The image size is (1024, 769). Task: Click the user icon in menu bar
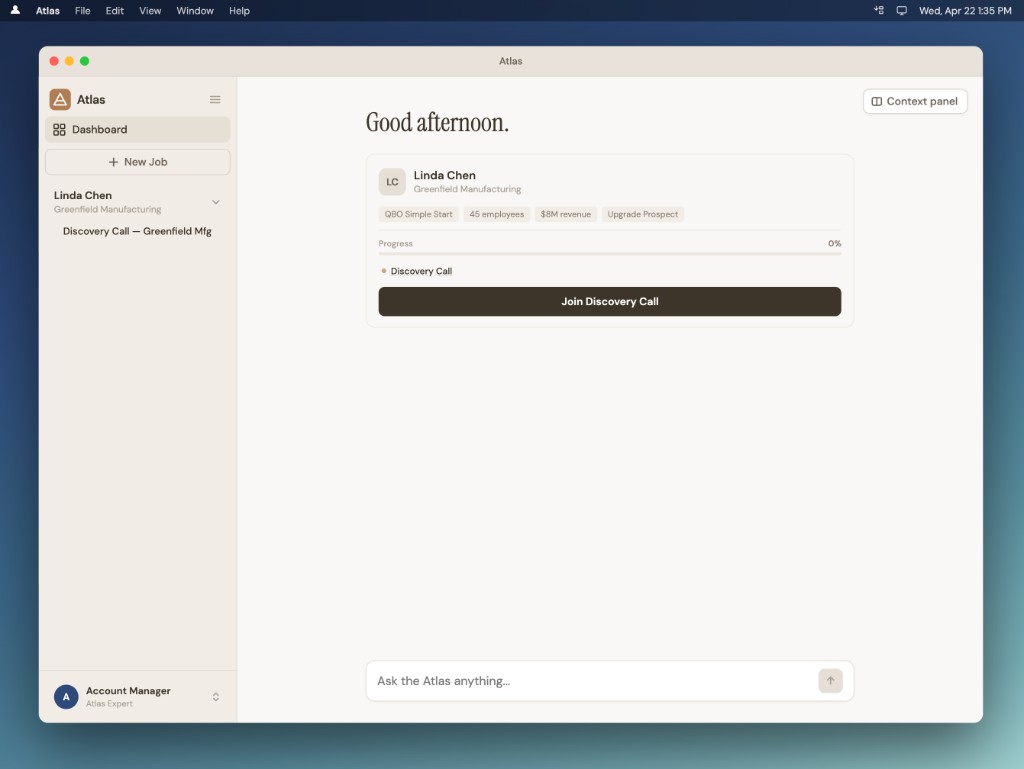coord(15,10)
